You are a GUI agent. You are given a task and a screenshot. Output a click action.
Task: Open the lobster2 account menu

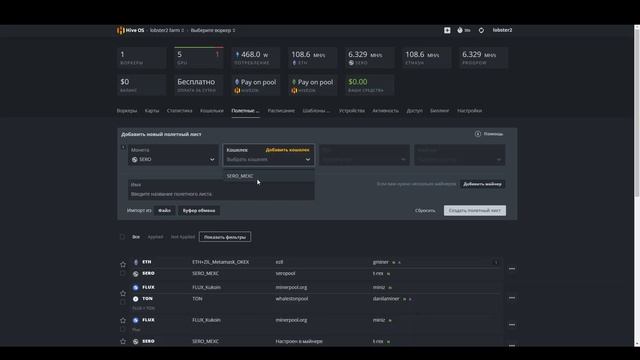pyautogui.click(x=502, y=30)
